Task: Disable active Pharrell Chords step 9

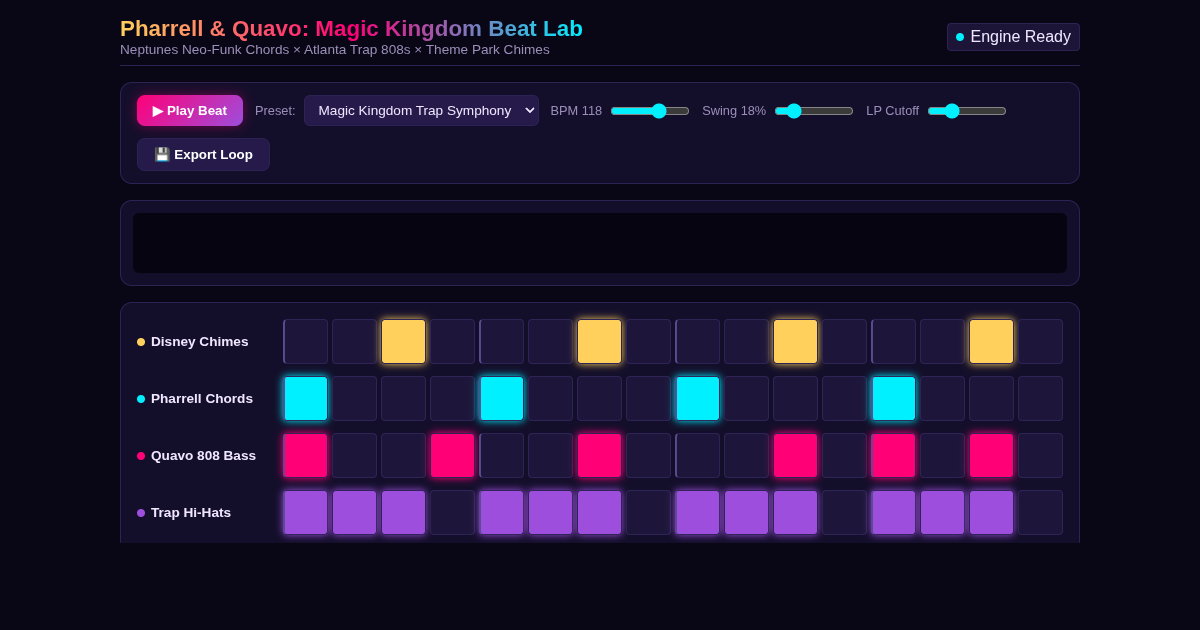Action: coord(698,399)
